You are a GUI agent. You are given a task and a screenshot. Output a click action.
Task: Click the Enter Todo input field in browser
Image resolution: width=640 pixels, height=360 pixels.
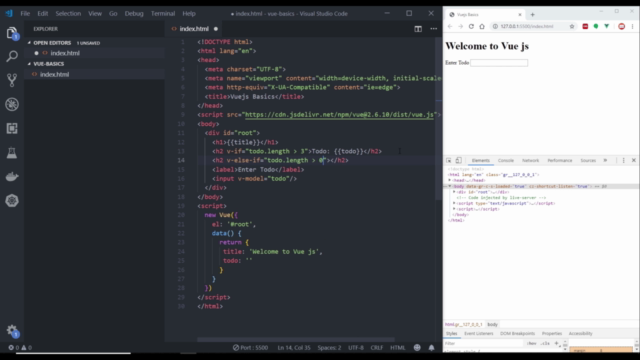(x=499, y=63)
